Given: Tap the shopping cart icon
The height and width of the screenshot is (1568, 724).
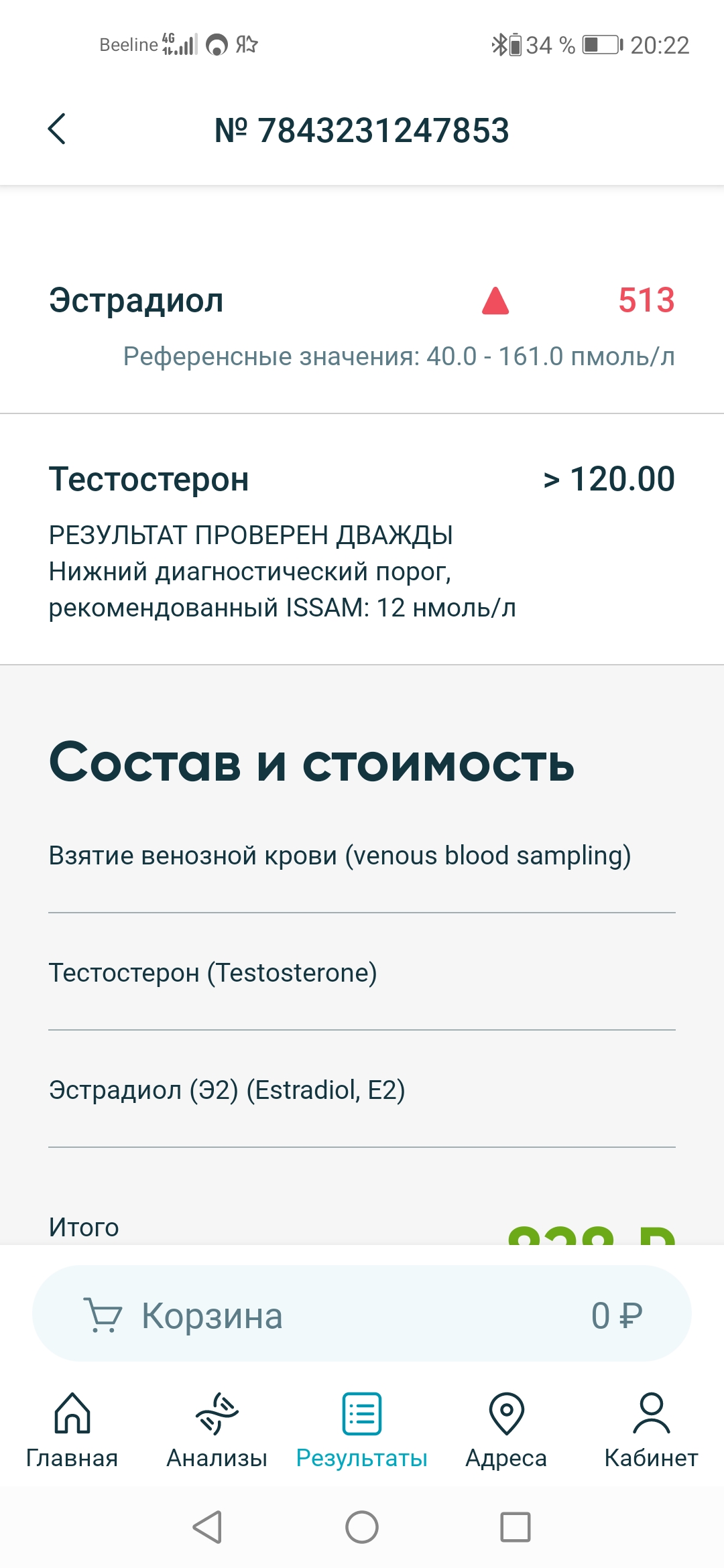Looking at the screenshot, I should pos(103,1315).
